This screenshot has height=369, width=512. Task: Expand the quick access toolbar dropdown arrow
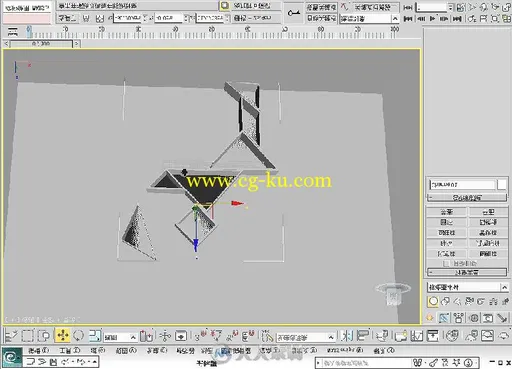[x=95, y=362]
